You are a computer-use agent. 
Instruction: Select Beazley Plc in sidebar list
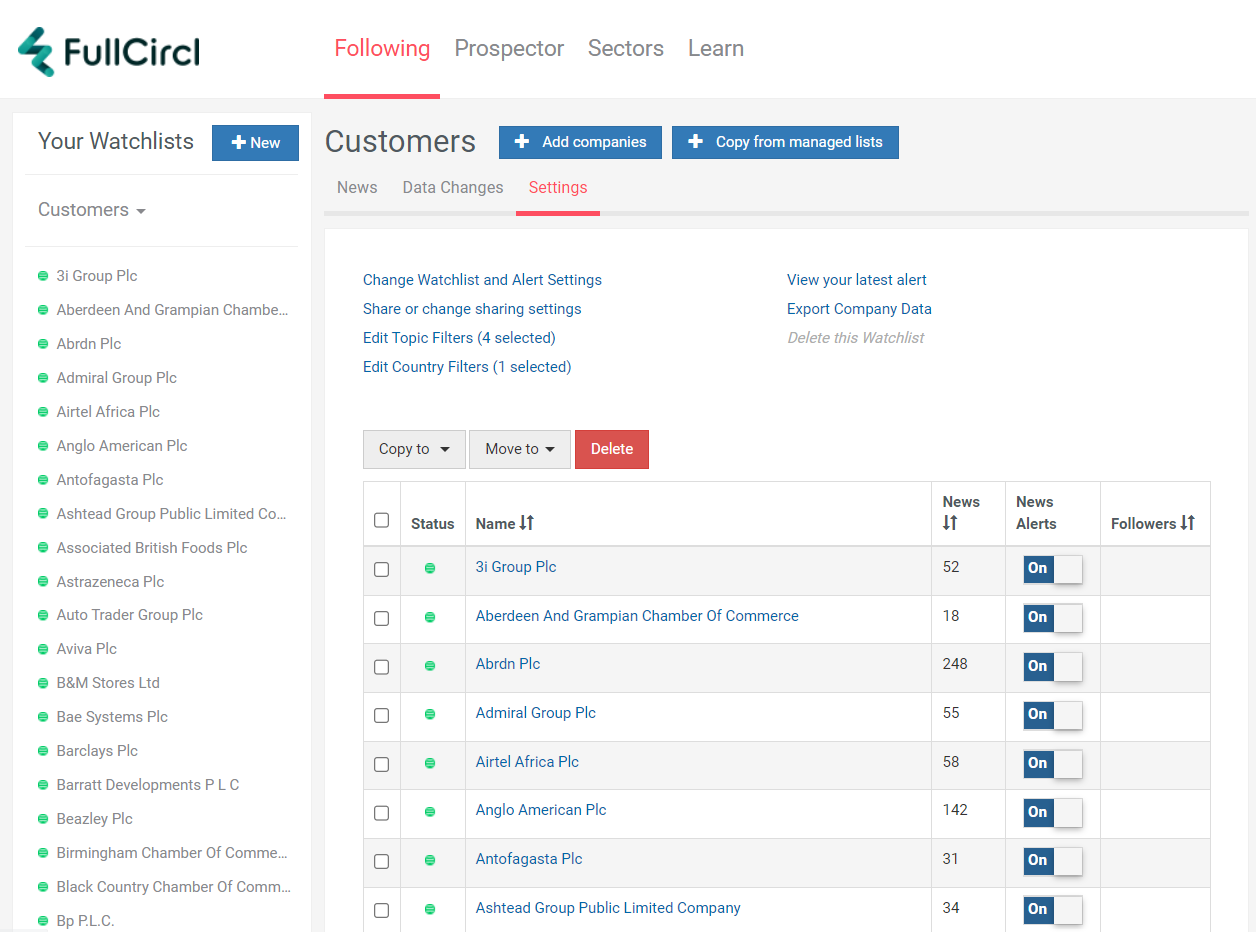[95, 819]
